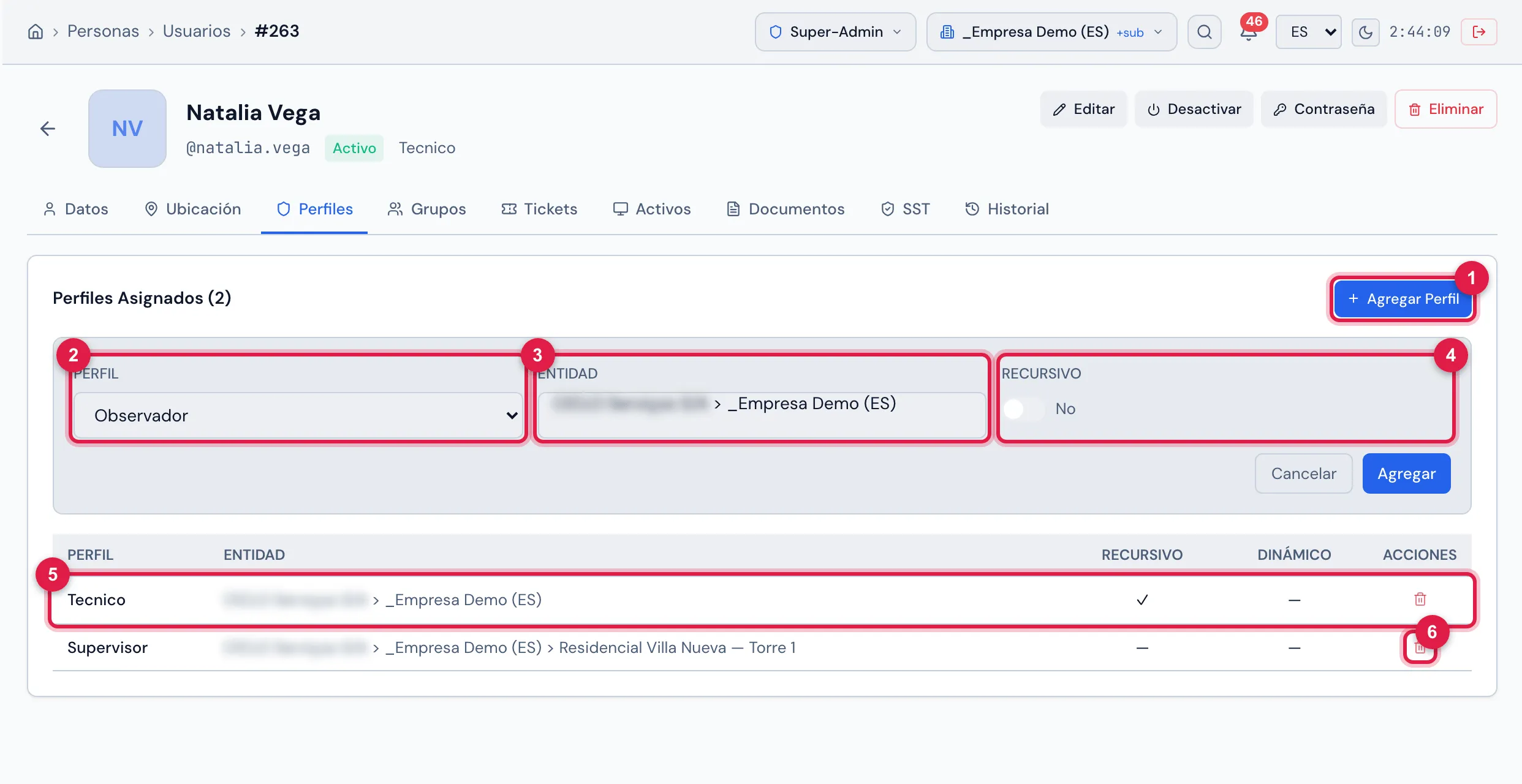Open the Documentos tab
1522x784 pixels.
(x=785, y=209)
